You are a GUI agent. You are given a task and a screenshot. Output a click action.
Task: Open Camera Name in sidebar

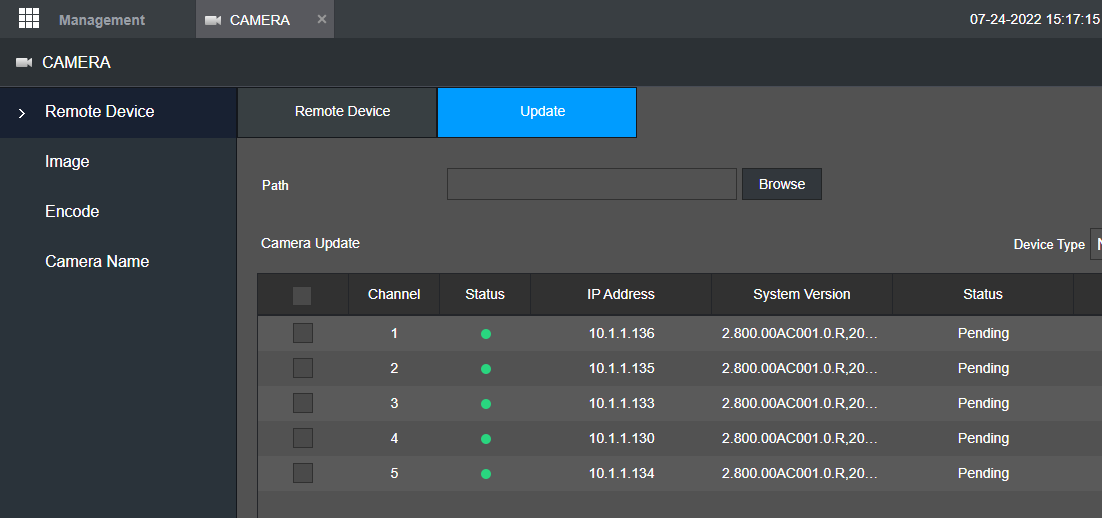pos(97,261)
